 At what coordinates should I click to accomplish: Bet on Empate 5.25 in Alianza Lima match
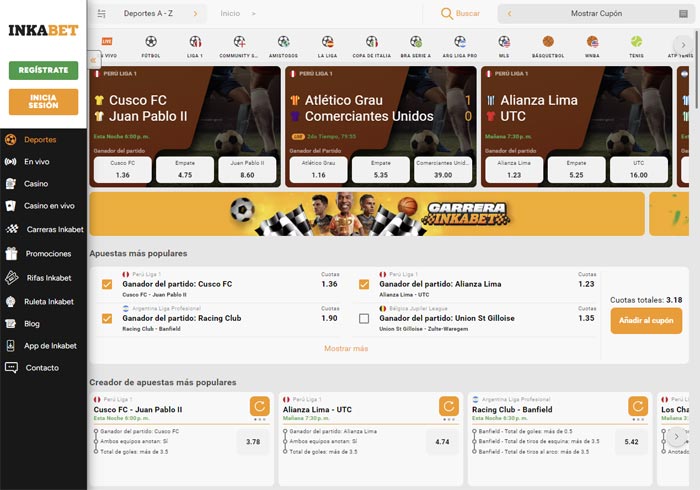(x=576, y=170)
